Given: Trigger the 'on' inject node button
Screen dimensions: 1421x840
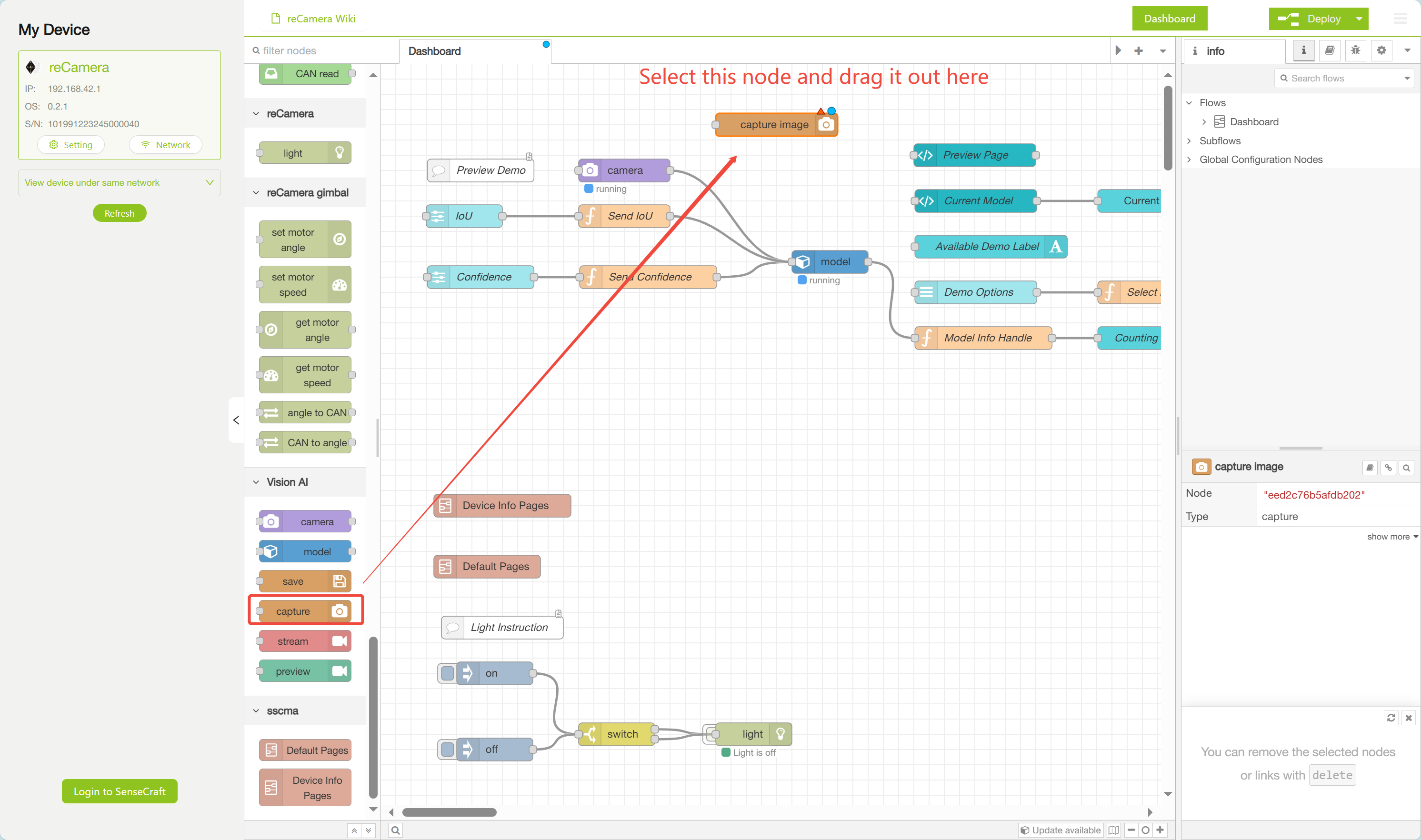Looking at the screenshot, I should [447, 673].
